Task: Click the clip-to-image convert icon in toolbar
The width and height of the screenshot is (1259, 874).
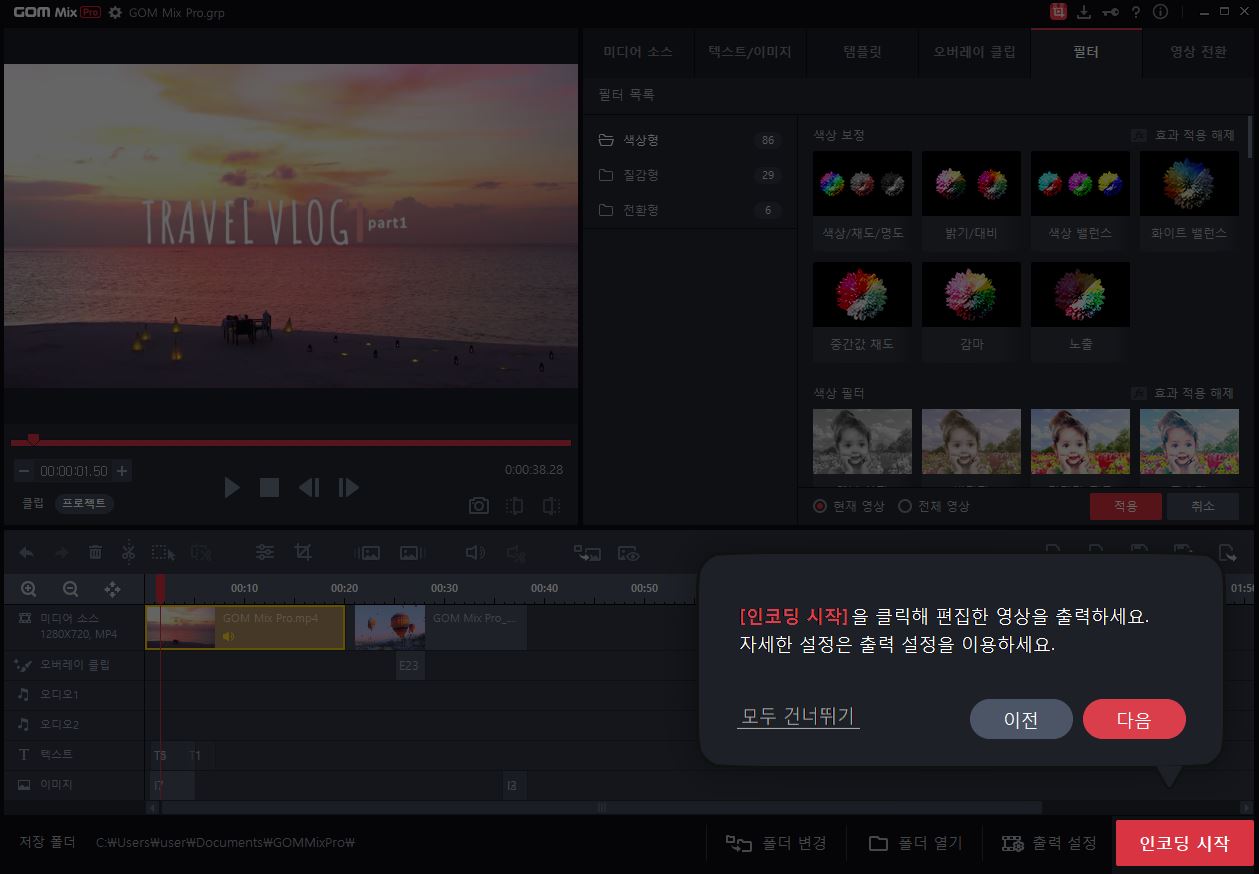Action: (586, 552)
